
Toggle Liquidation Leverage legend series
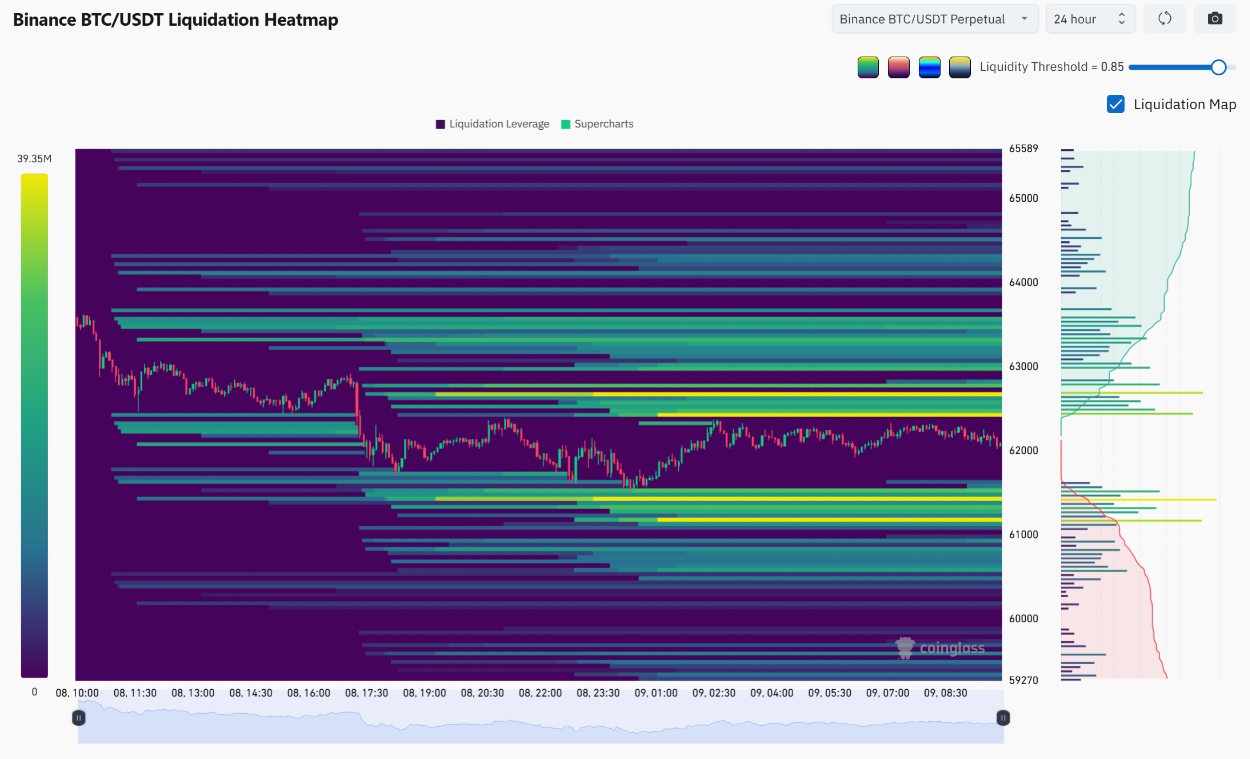(x=492, y=124)
